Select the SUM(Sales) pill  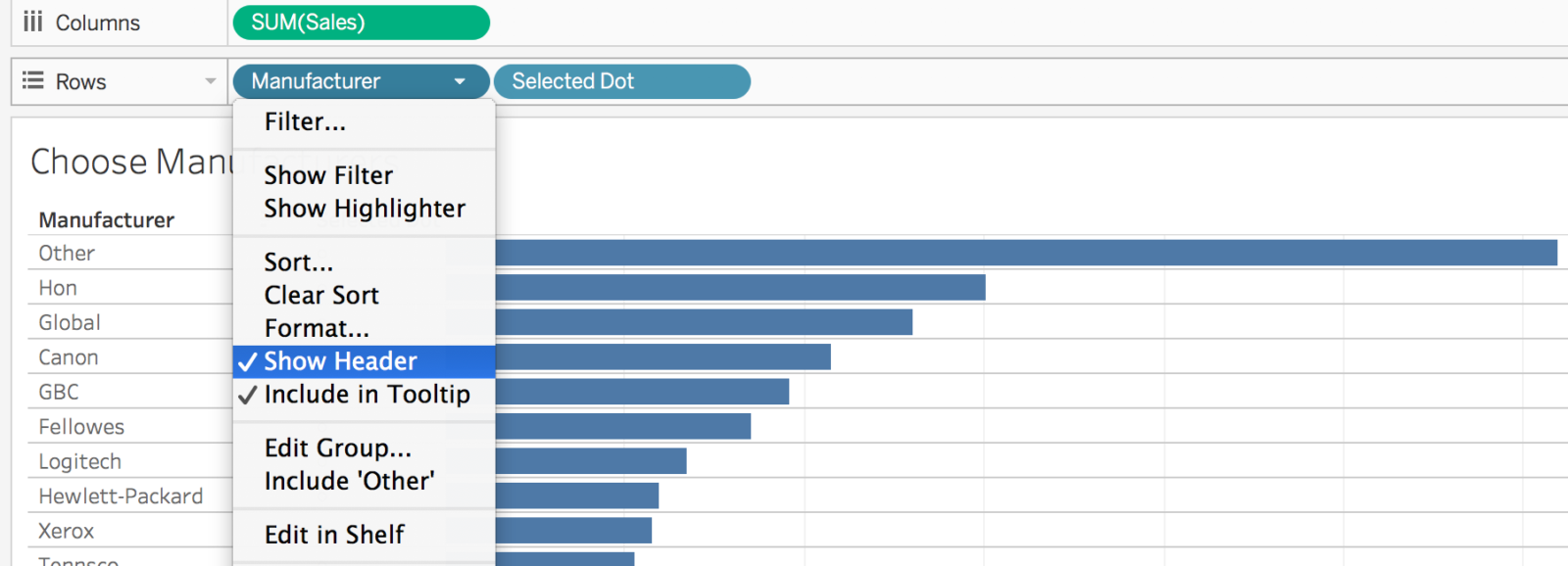point(361,23)
